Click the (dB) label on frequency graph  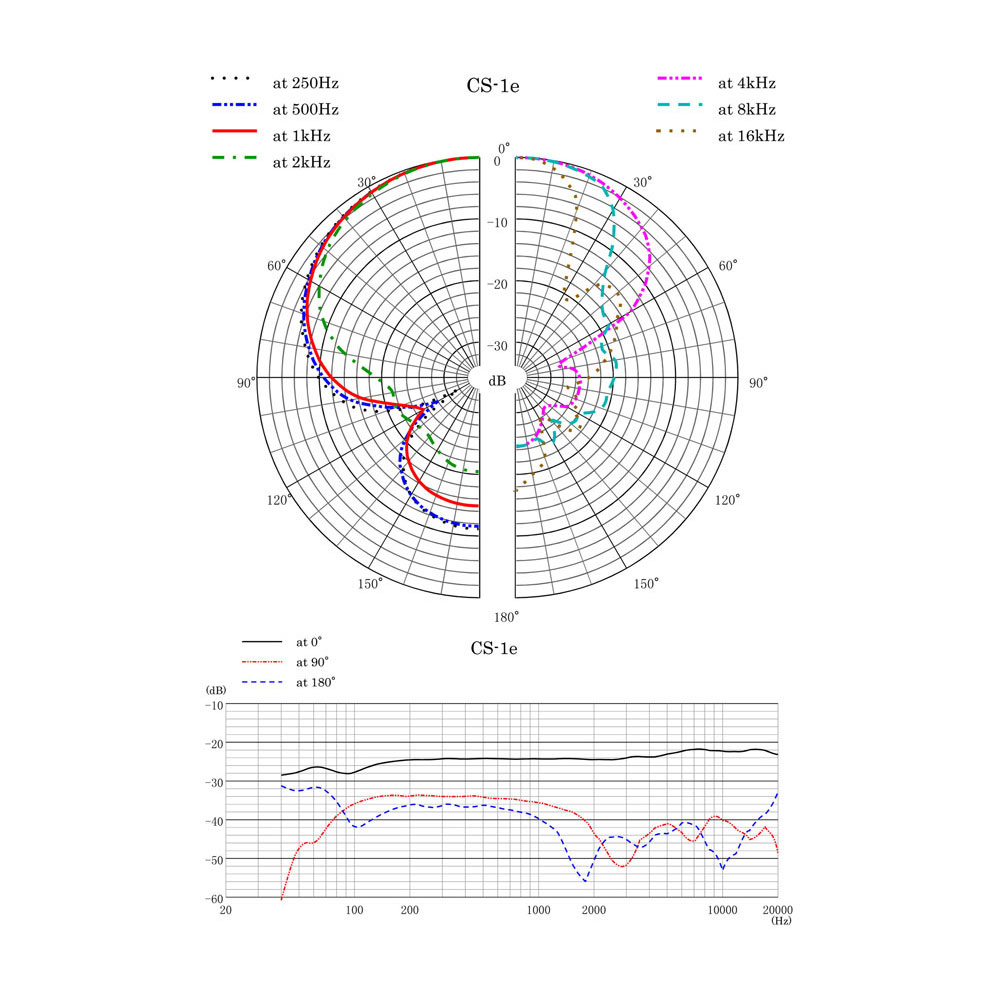(x=215, y=690)
